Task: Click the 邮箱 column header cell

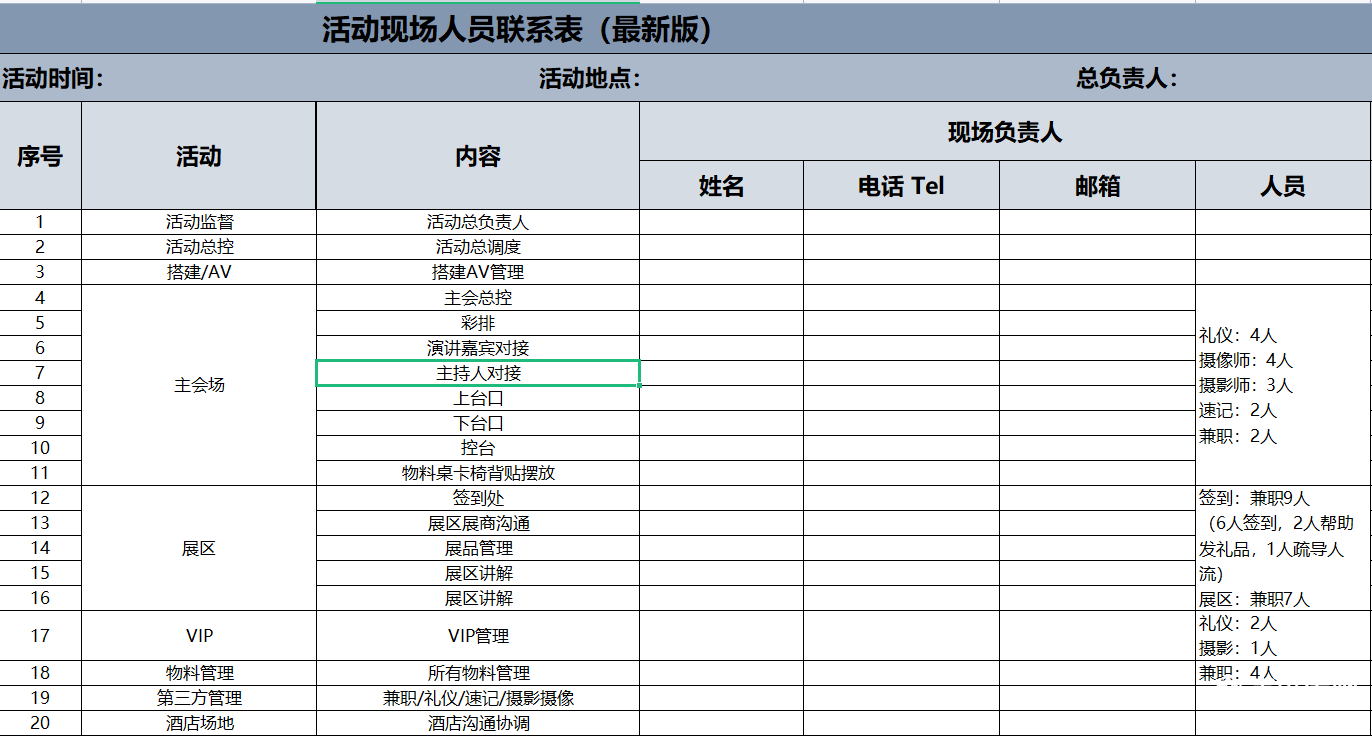Action: coord(1097,186)
